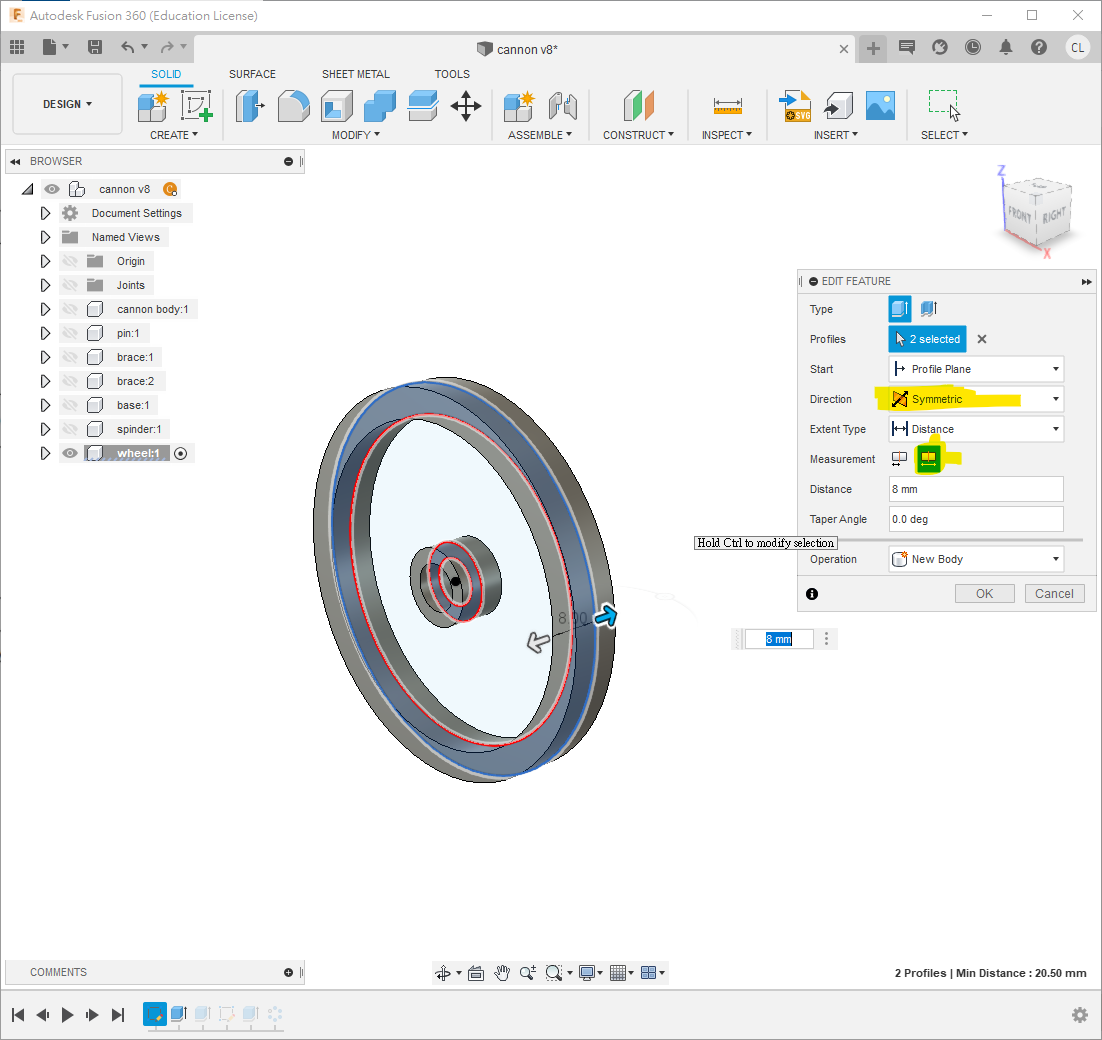Click the Insert SVG icon

point(796,105)
